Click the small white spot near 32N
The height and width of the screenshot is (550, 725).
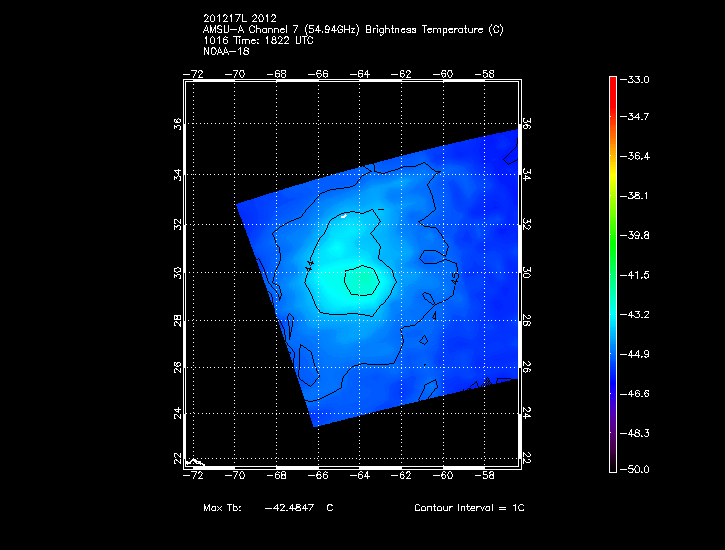pos(343,215)
